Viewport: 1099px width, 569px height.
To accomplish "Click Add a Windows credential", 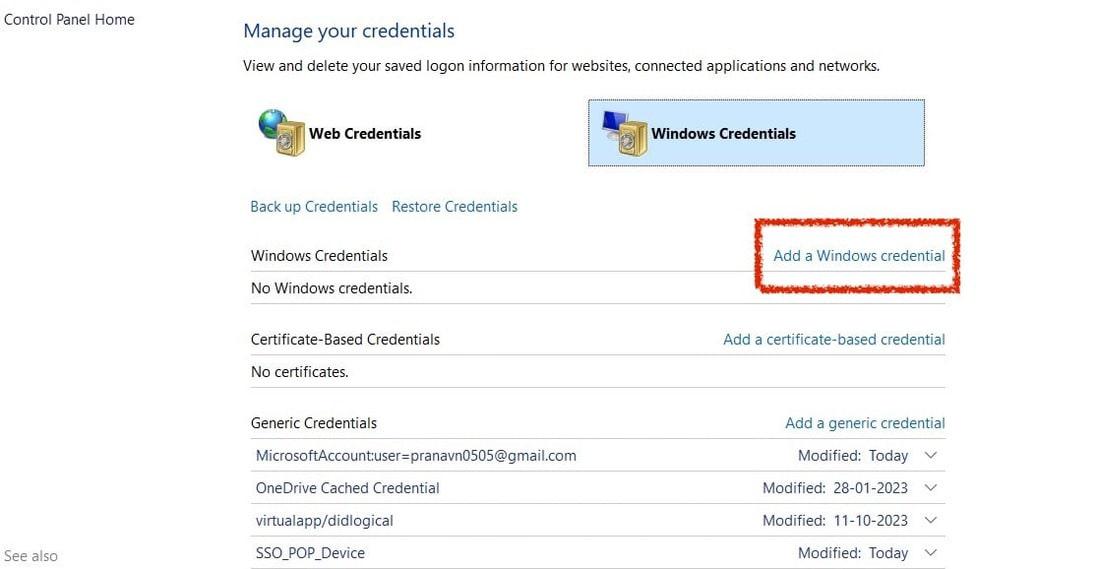I will (859, 256).
